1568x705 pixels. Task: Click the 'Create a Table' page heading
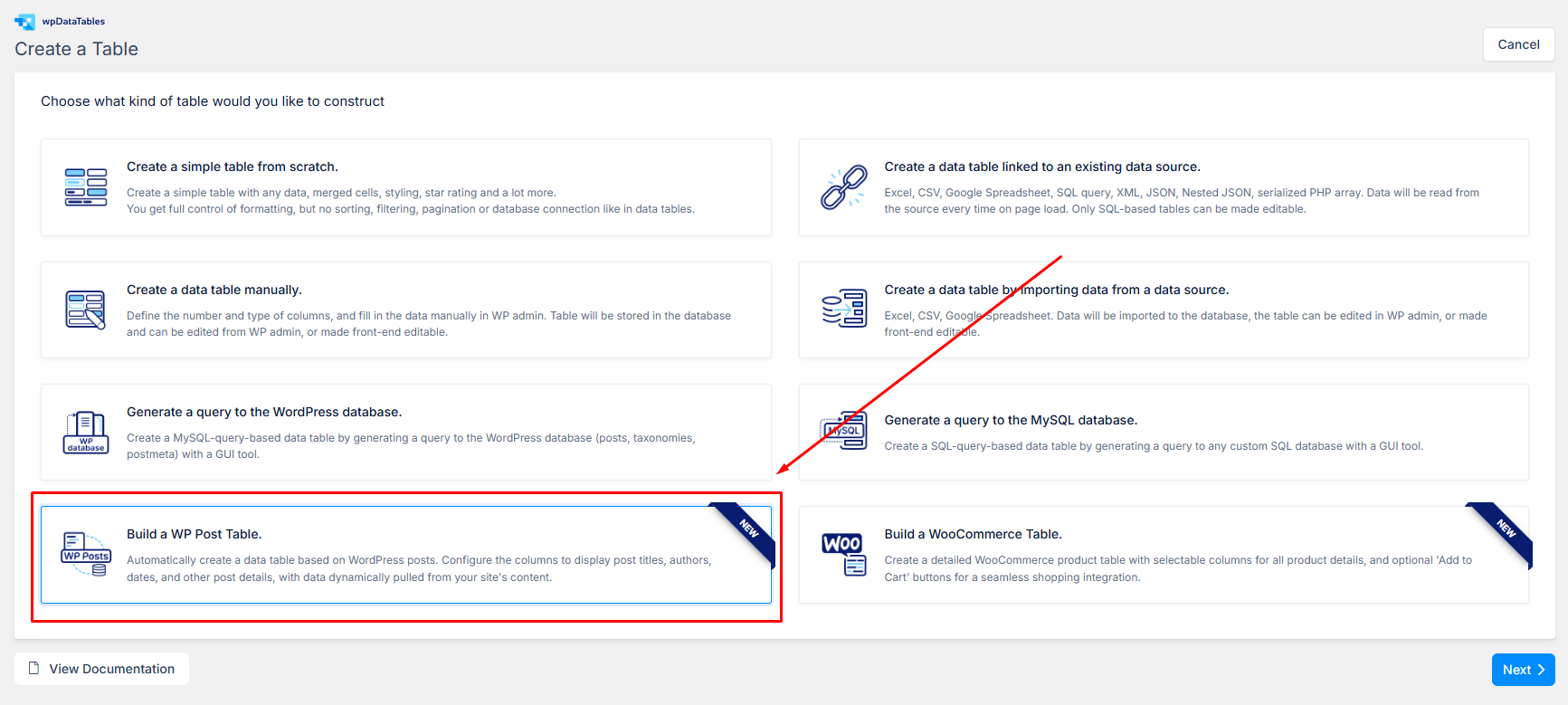(x=76, y=49)
